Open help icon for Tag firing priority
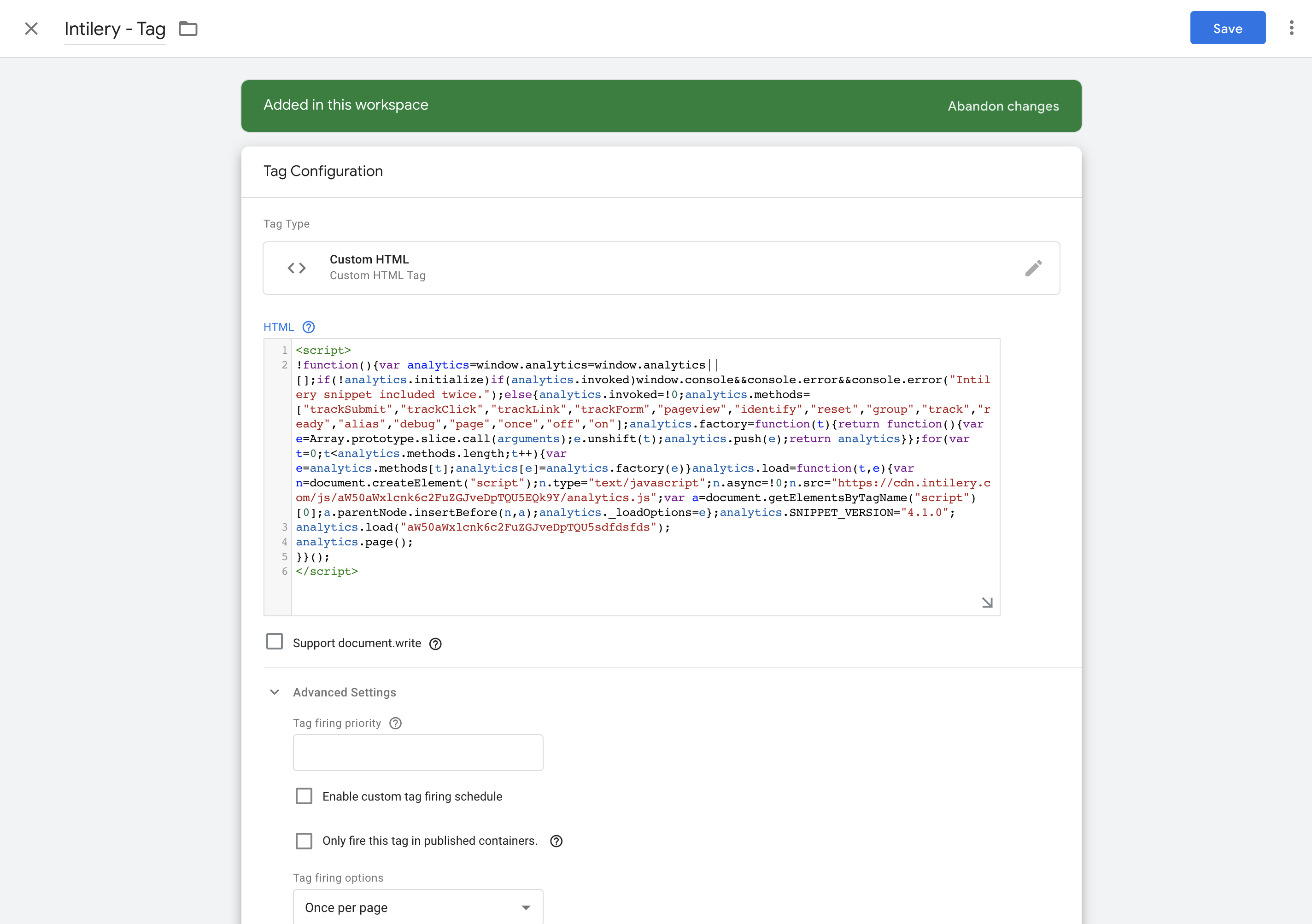This screenshot has height=924, width=1312. [395, 724]
